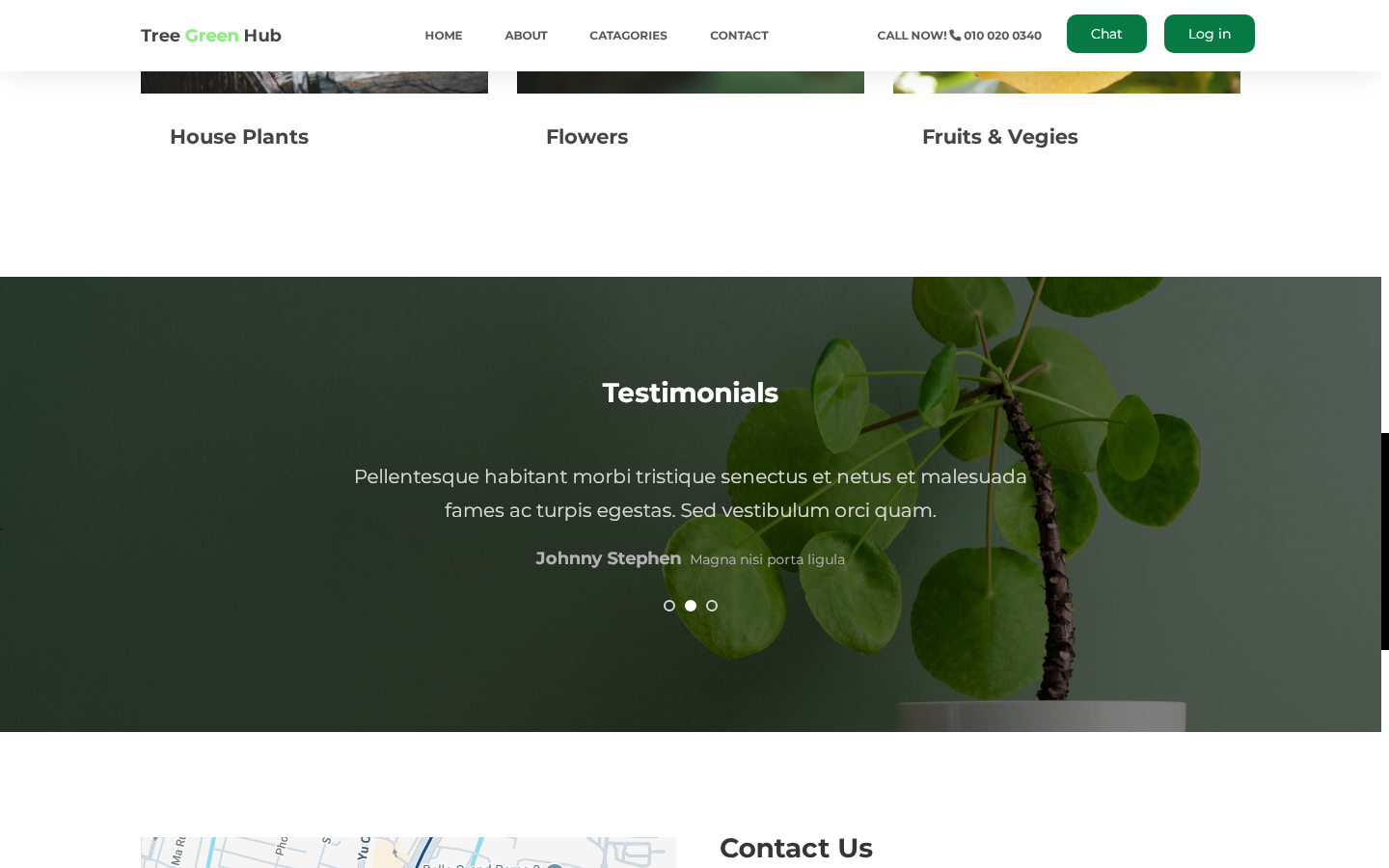Show the third testimonial slide dot

pyautogui.click(x=712, y=606)
